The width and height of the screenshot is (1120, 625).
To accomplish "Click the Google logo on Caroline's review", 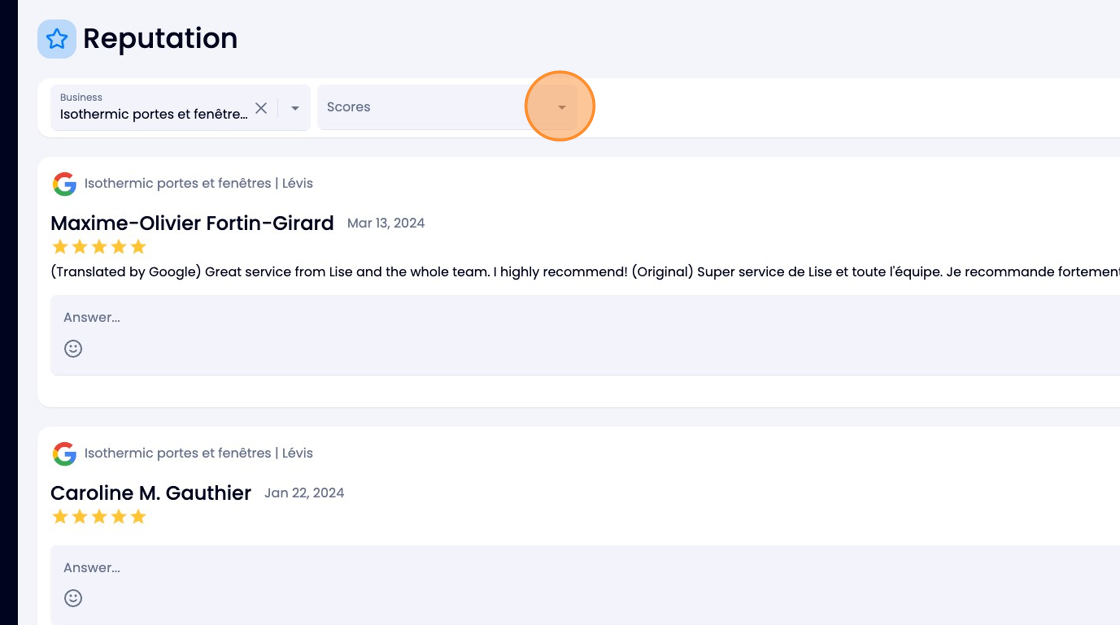I will [64, 454].
